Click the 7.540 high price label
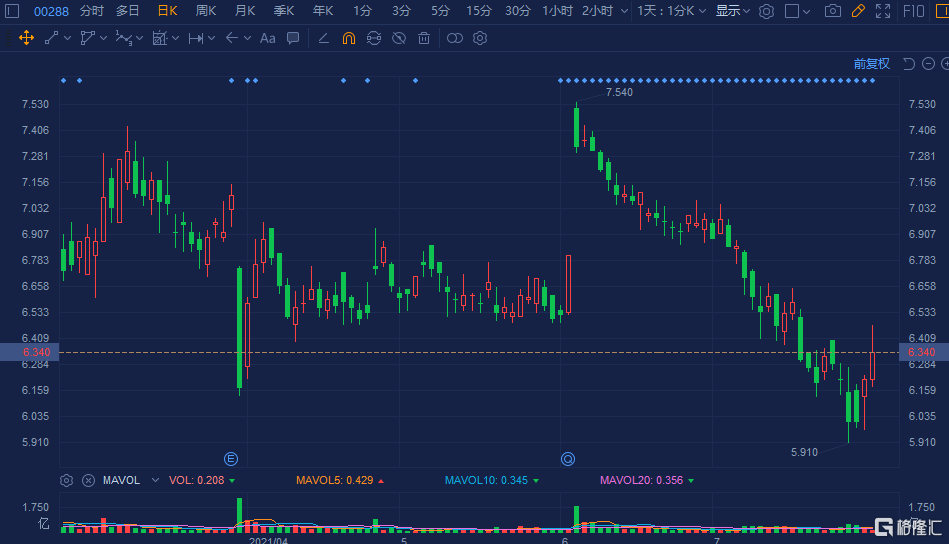 click(x=619, y=92)
